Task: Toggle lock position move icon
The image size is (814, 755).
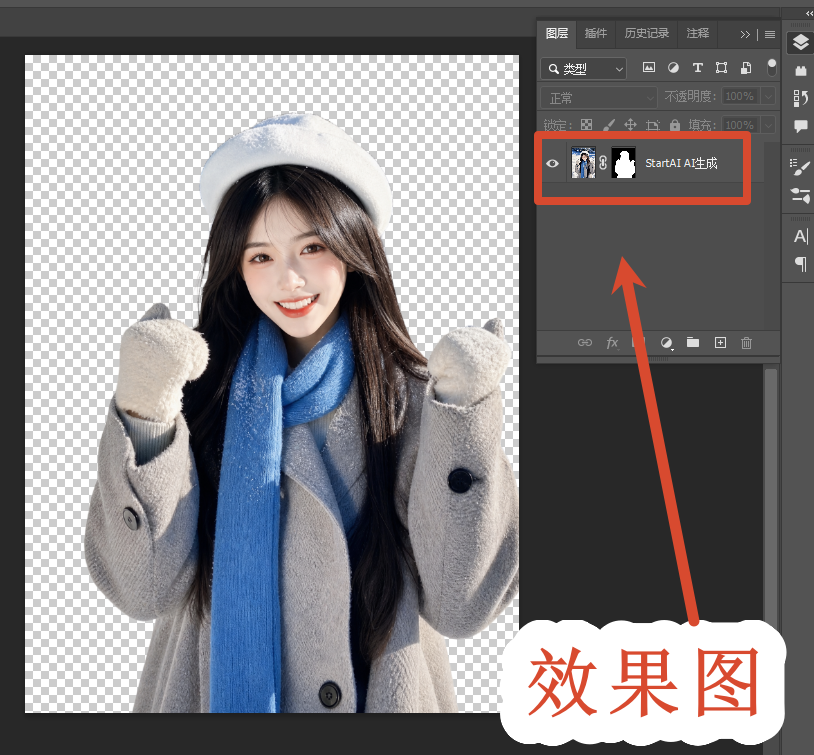Action: (630, 125)
